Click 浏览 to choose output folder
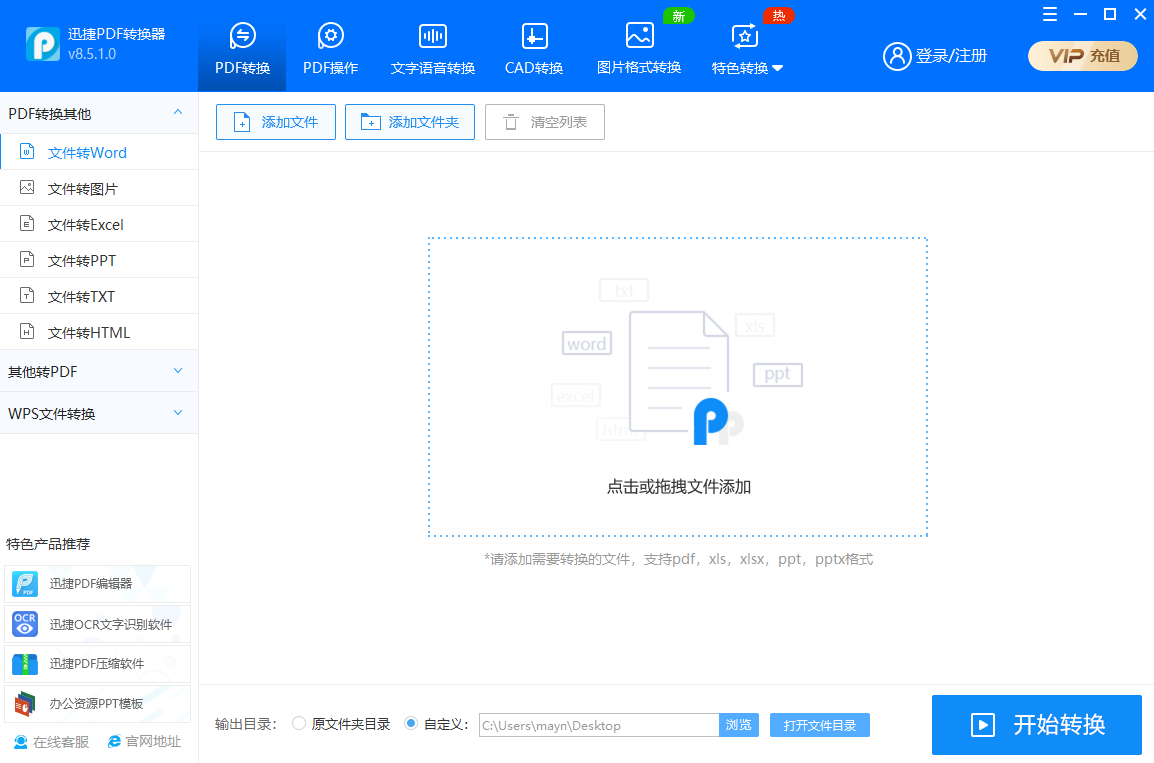 tap(738, 724)
